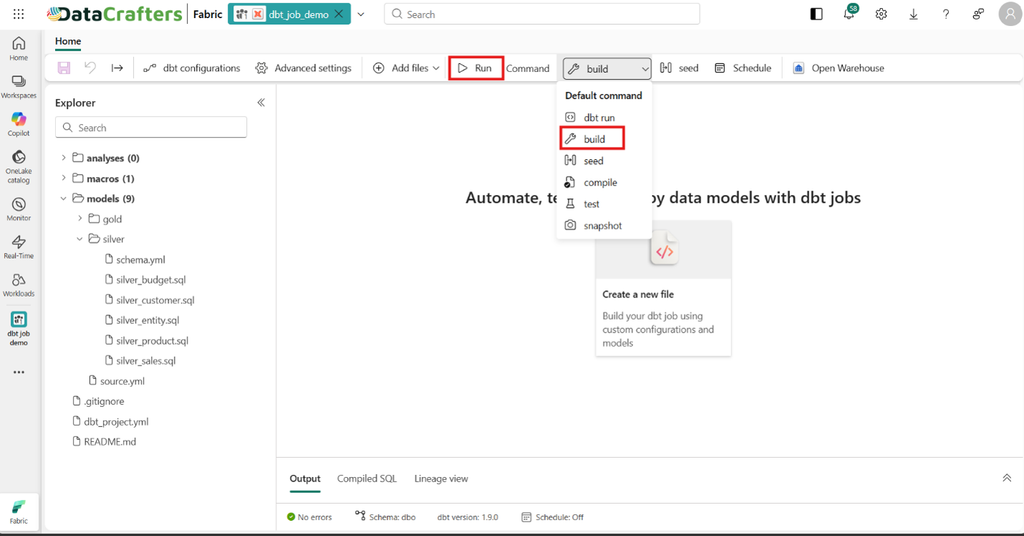Select dbt job demo sidebar item
The height and width of the screenshot is (536, 1024).
[18, 328]
